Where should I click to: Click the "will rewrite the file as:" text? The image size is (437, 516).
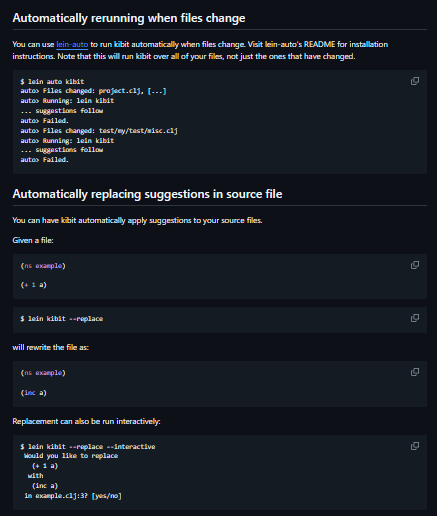click(51, 347)
